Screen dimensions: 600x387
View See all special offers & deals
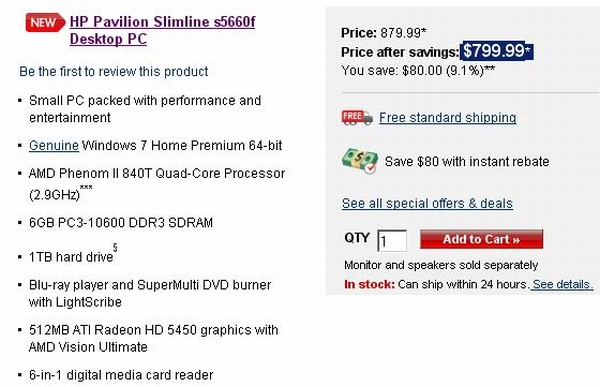point(427,203)
